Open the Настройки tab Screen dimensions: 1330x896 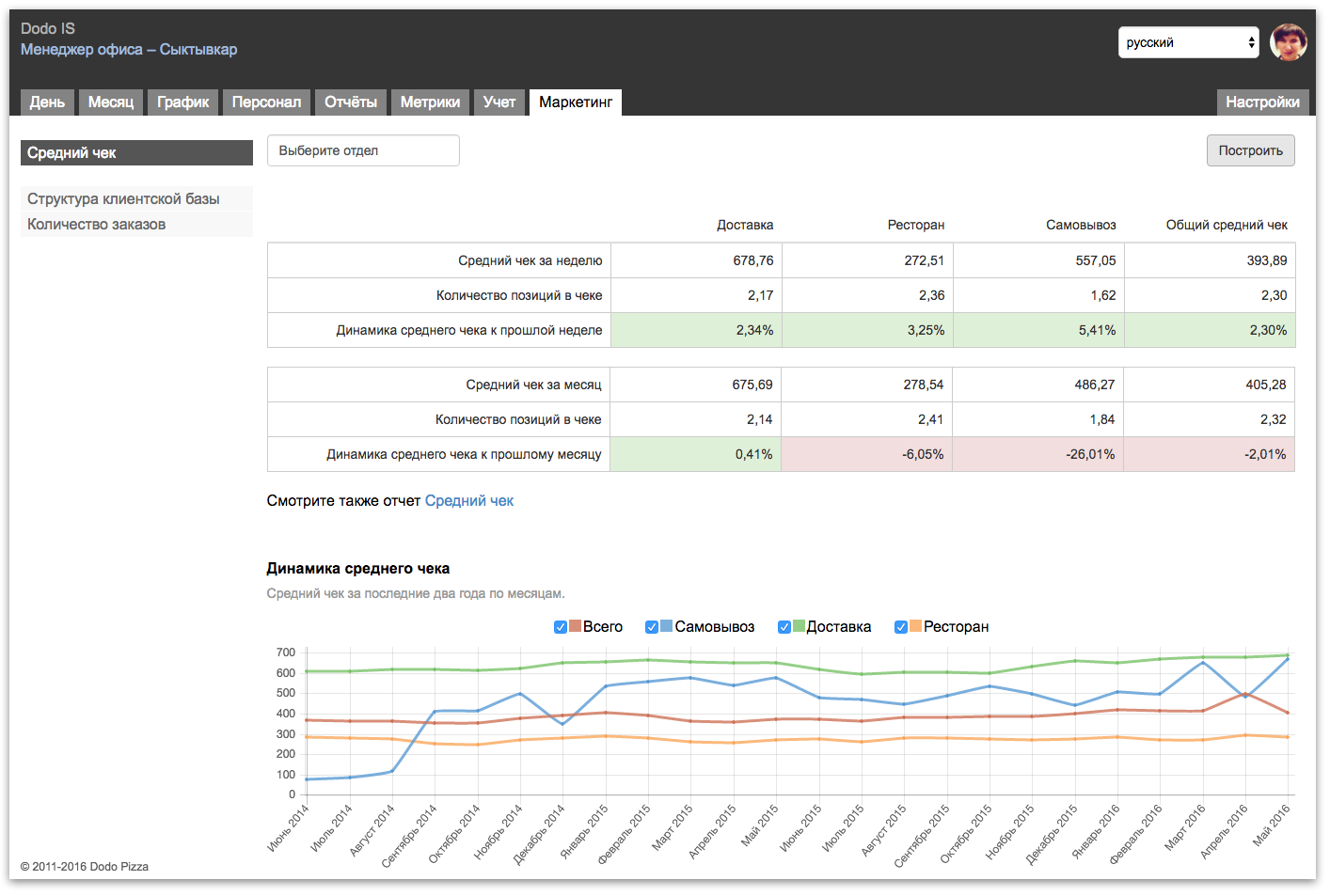tap(1262, 102)
